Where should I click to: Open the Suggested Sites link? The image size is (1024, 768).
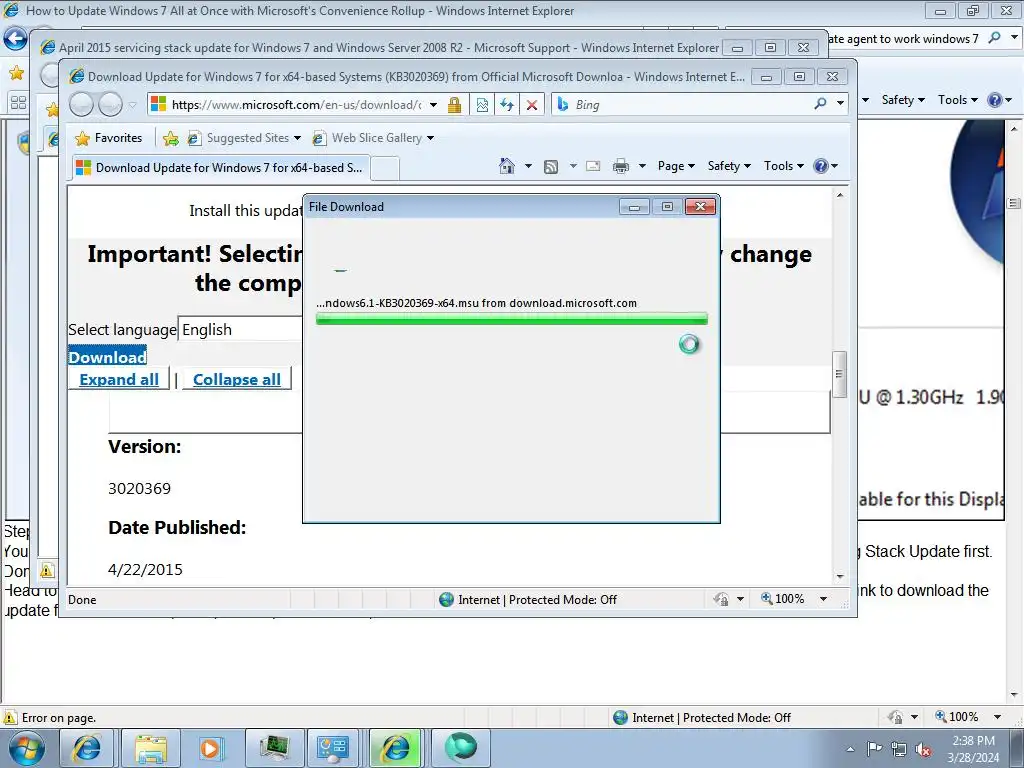[244, 138]
